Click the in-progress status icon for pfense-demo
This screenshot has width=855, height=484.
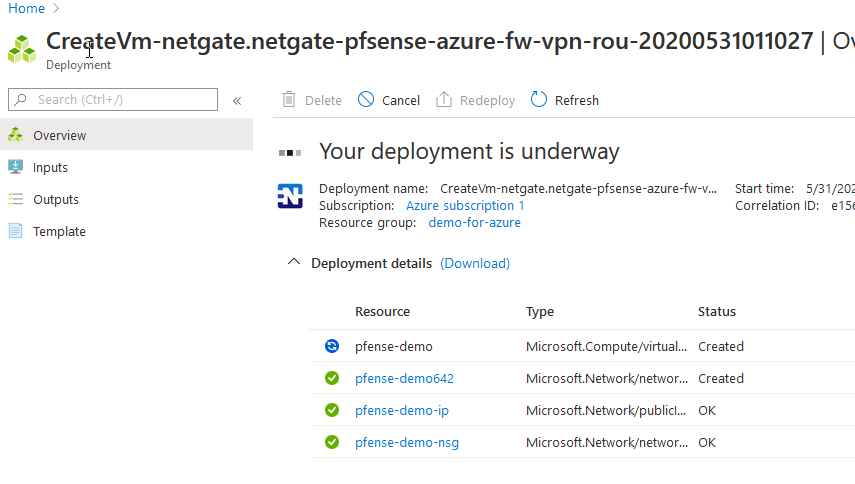(332, 346)
